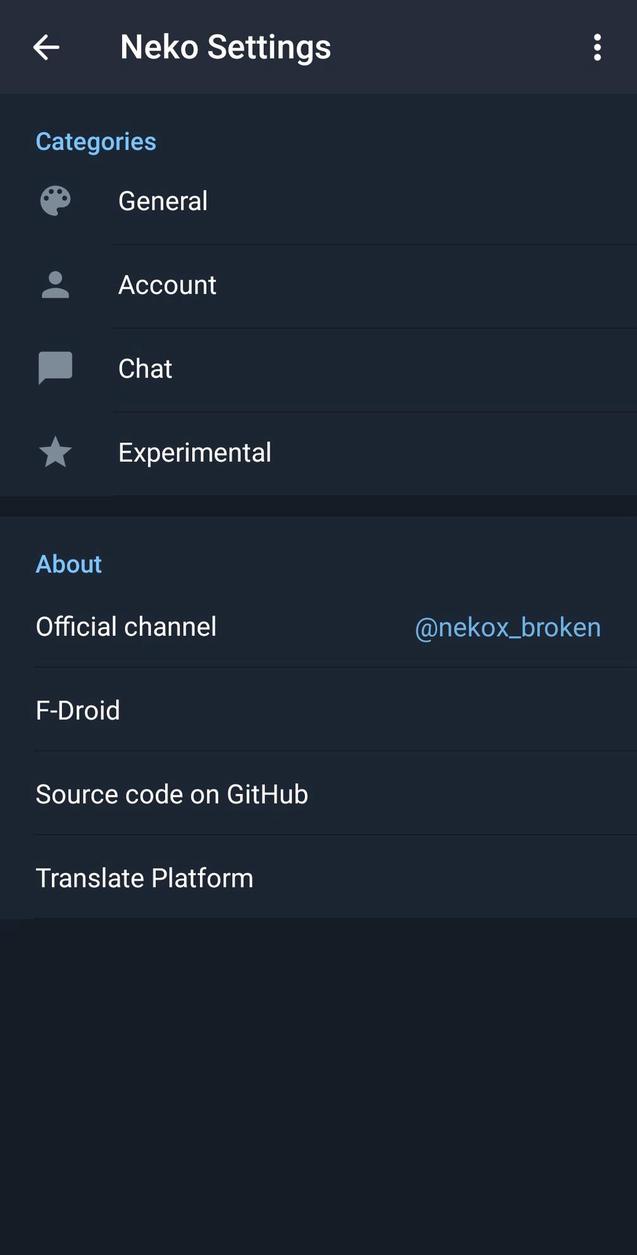Click the About section header
Screen dimensions: 637x1255
coord(68,564)
